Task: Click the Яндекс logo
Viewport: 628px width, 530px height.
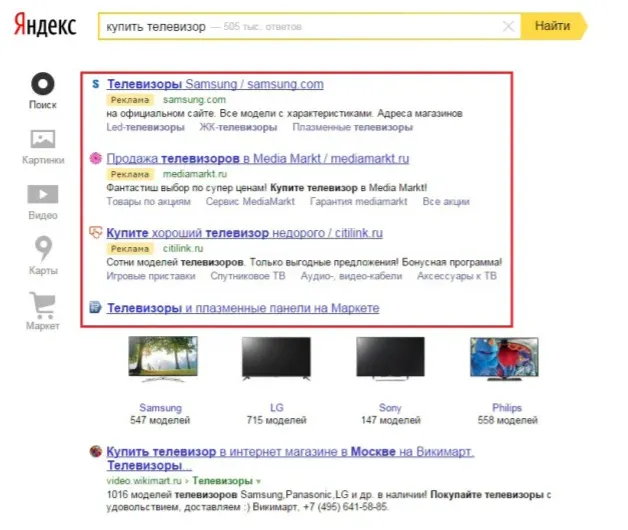Action: pyautogui.click(x=45, y=25)
